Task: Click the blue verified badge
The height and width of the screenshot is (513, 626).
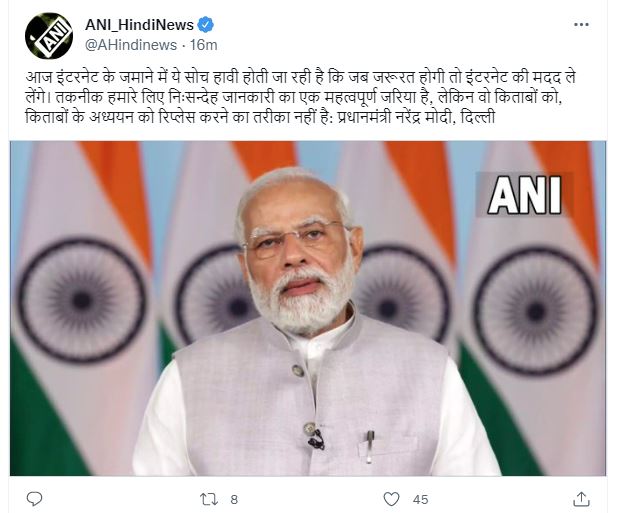Action: (x=206, y=25)
